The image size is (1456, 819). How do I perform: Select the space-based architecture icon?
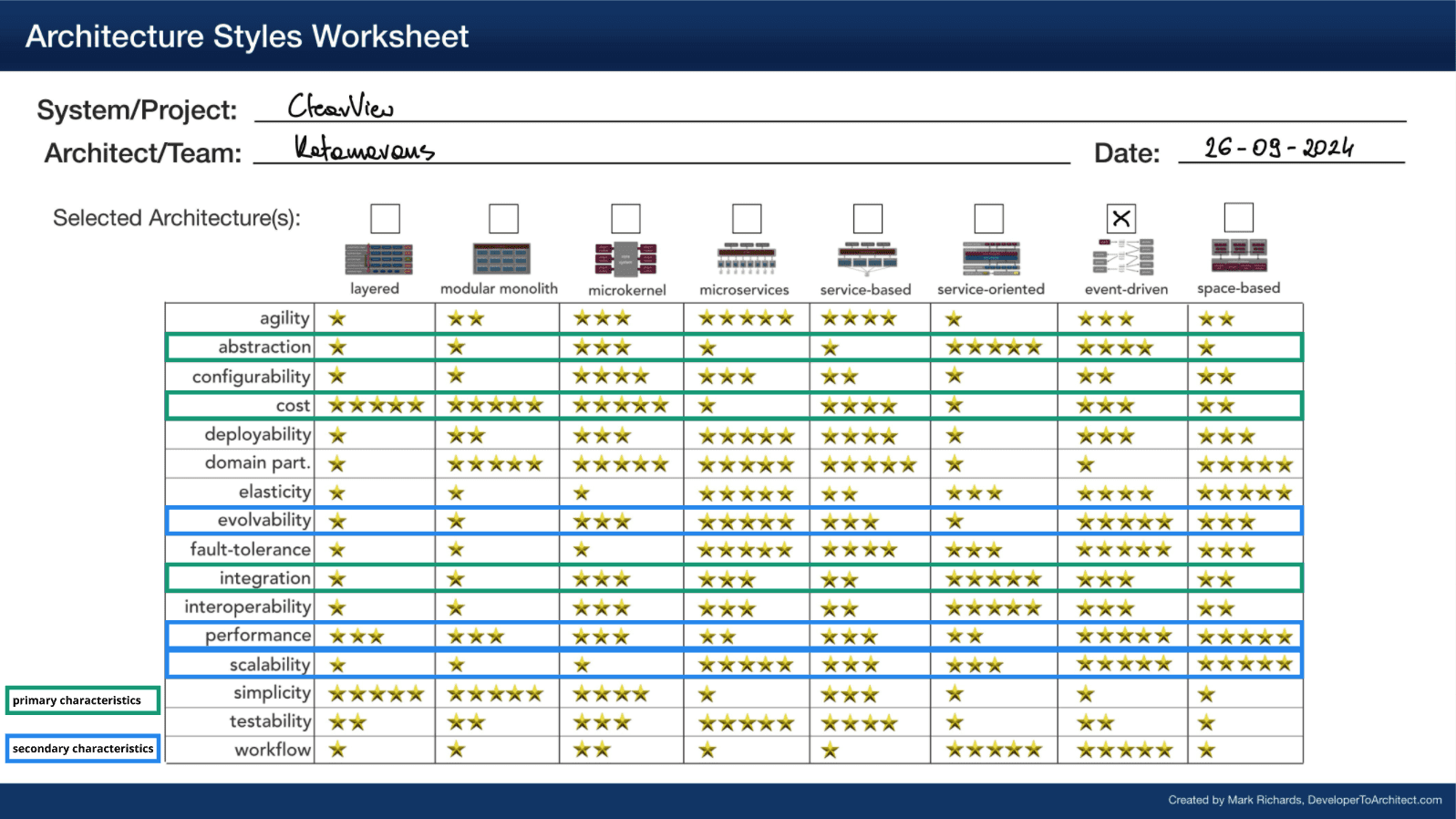1239,256
